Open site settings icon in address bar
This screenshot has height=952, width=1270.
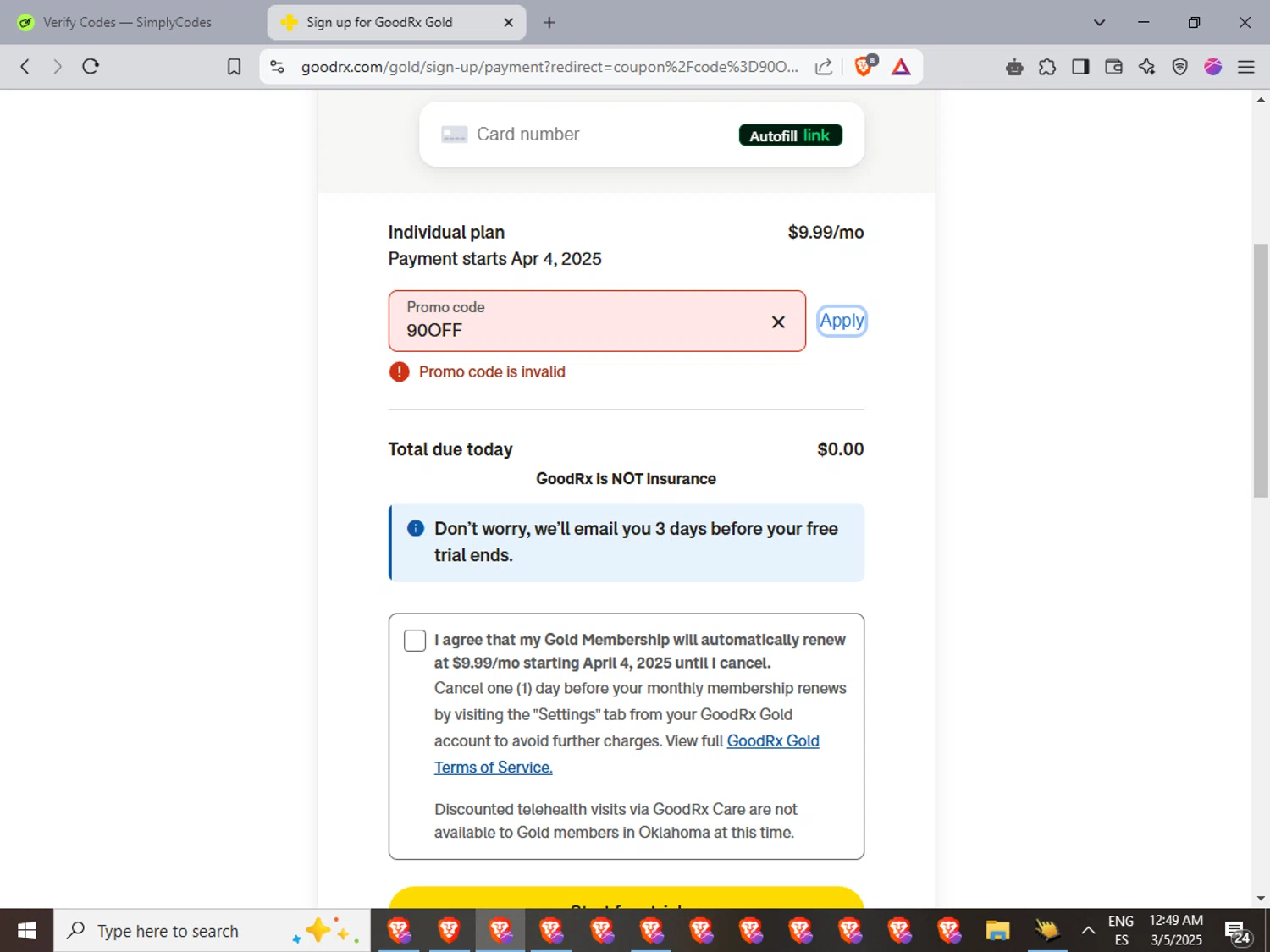277,67
